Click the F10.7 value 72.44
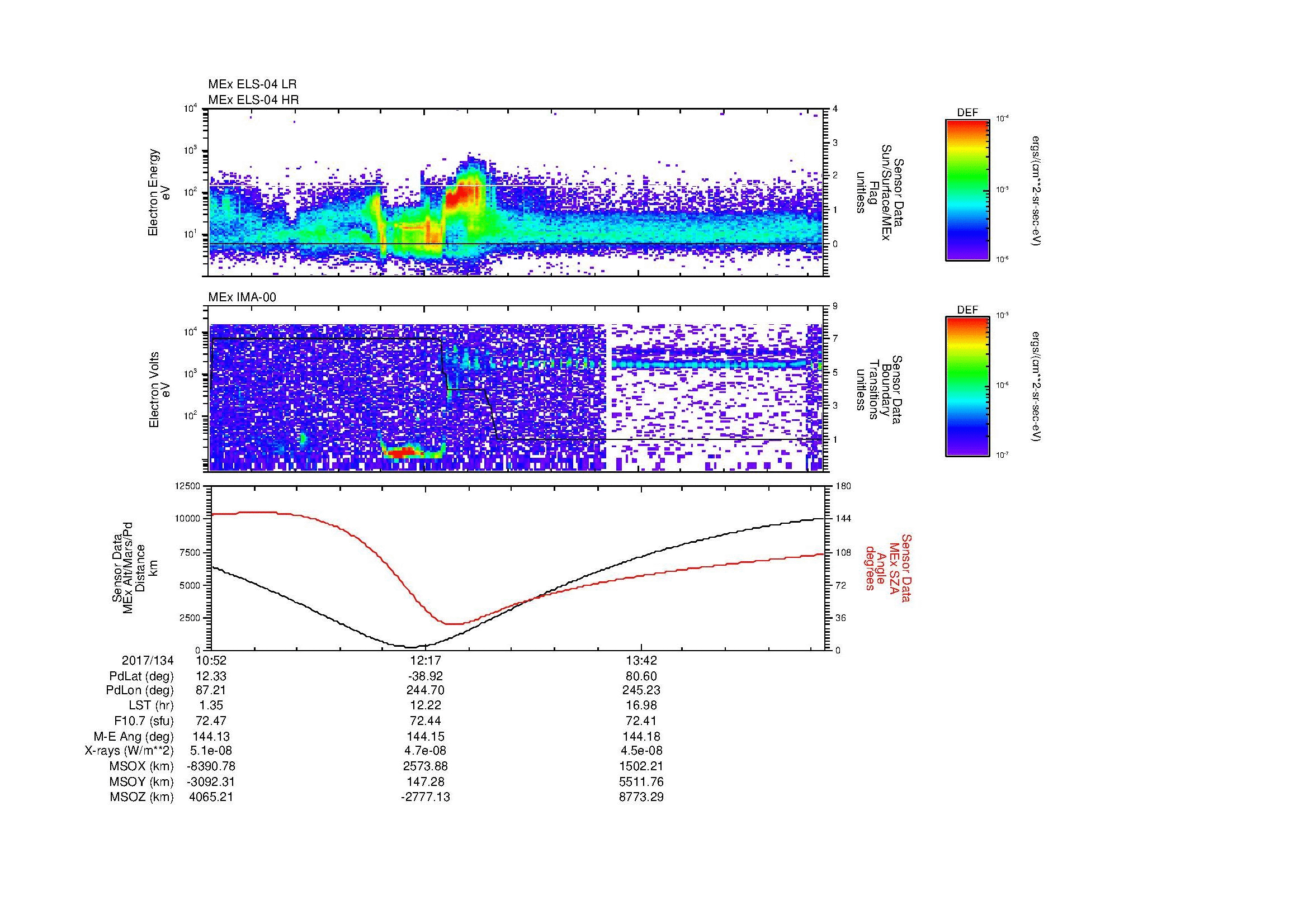 pos(426,721)
